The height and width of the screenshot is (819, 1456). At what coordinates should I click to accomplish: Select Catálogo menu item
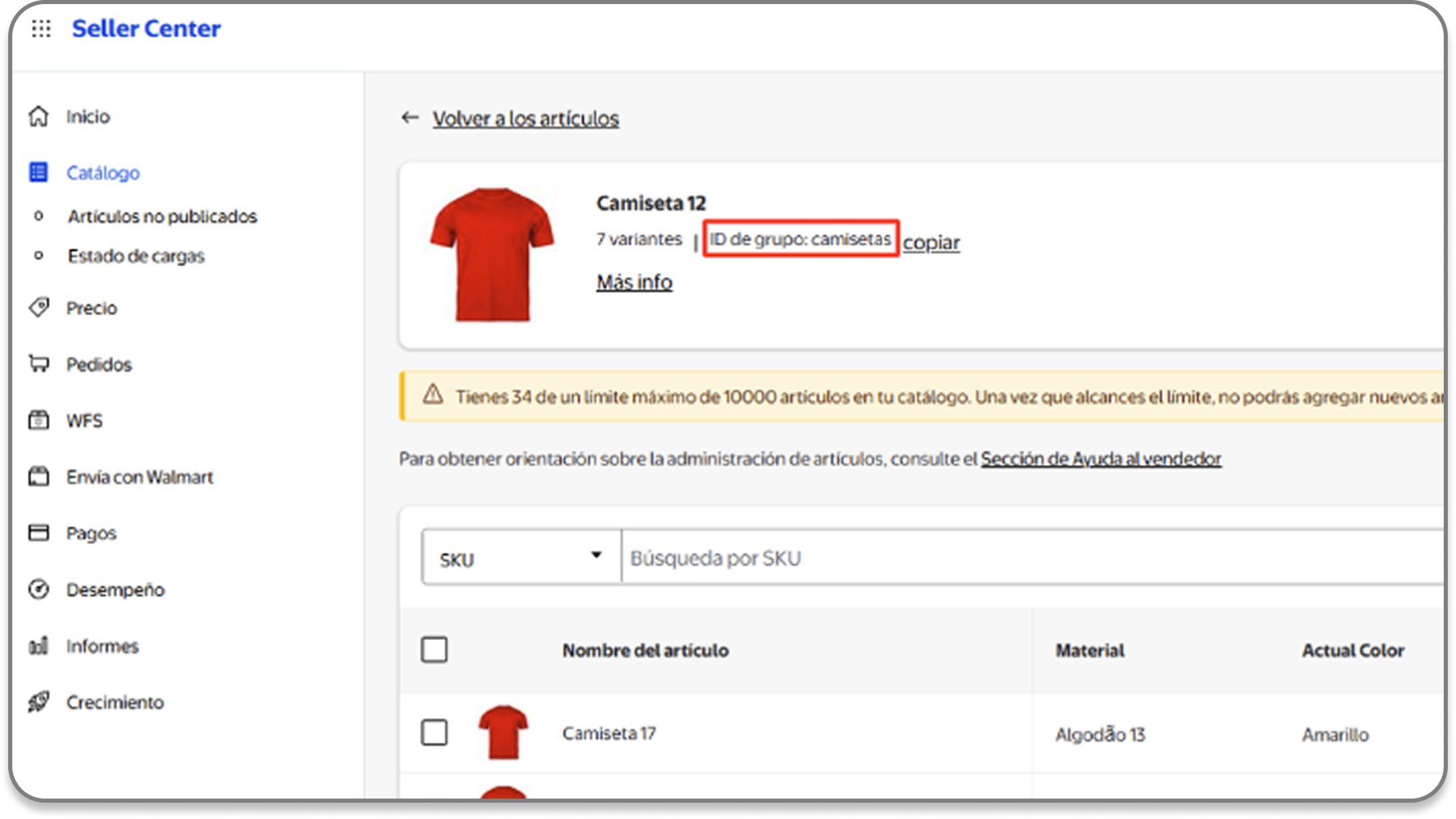[103, 173]
